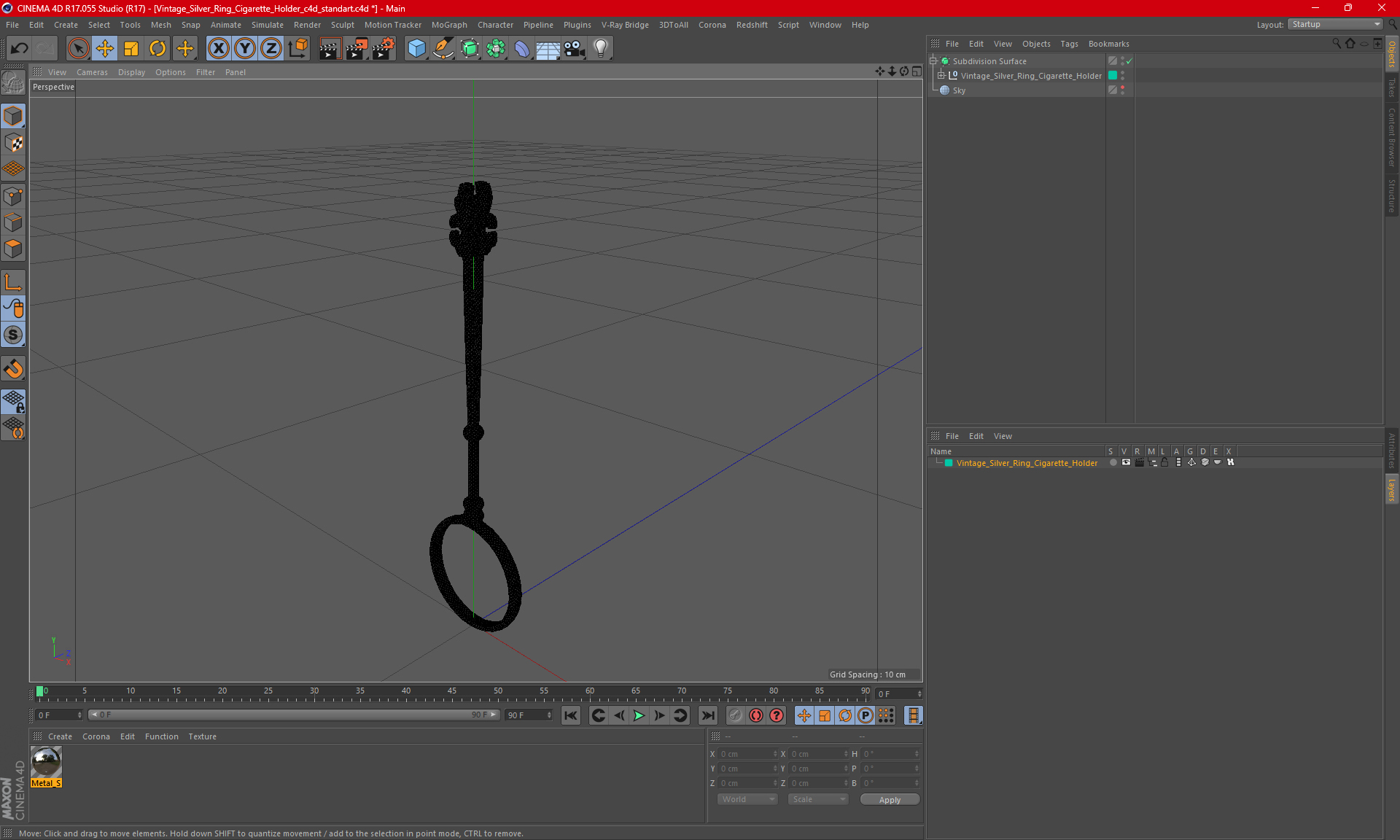Go to end of animation
The image size is (1400, 840).
point(707,716)
